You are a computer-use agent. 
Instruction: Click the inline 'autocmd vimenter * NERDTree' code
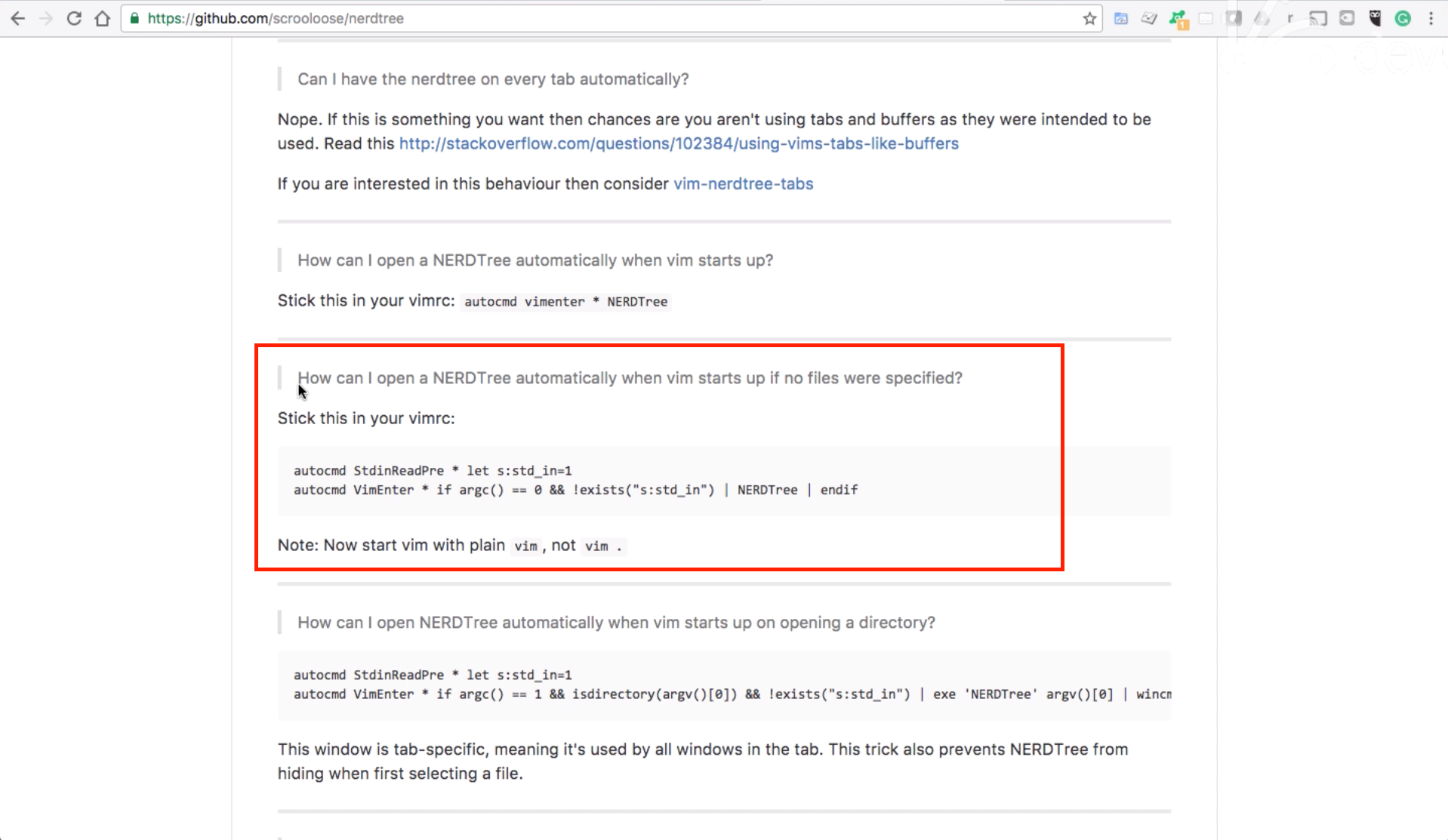pos(565,302)
